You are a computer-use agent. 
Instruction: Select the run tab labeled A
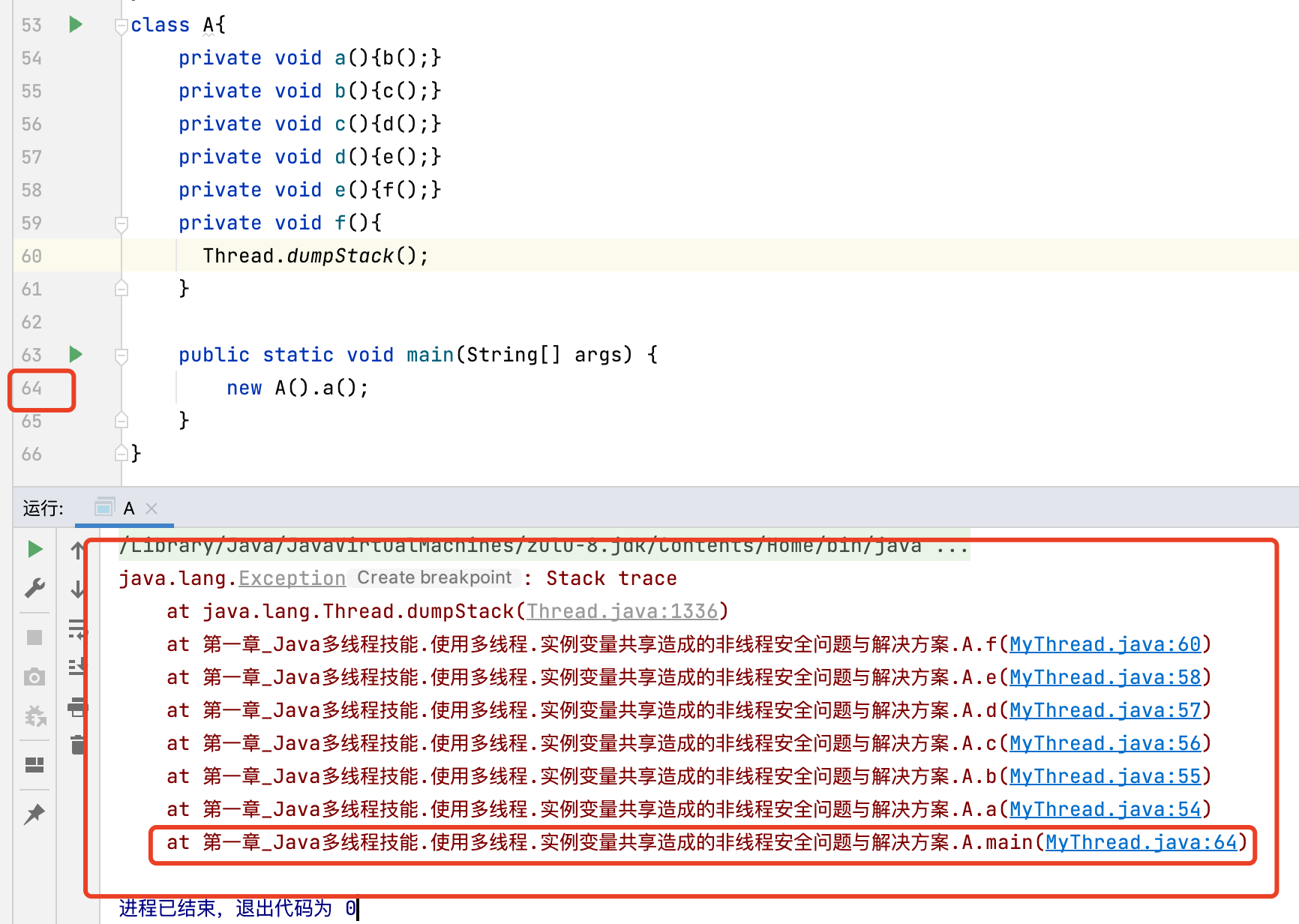tap(128, 508)
